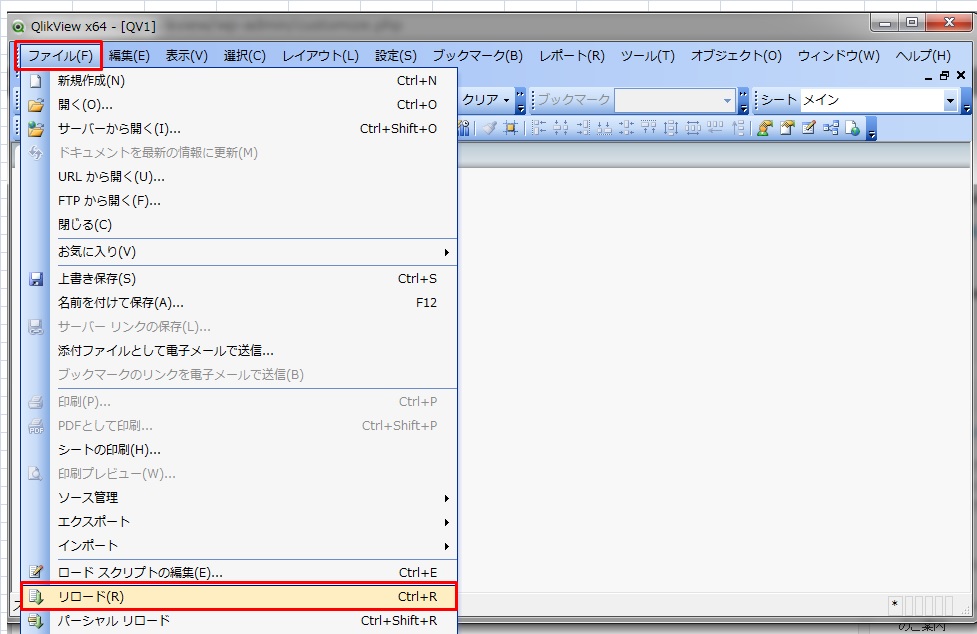Open the 設定(S) settings menu
Image resolution: width=977 pixels, height=634 pixels.
(395, 56)
